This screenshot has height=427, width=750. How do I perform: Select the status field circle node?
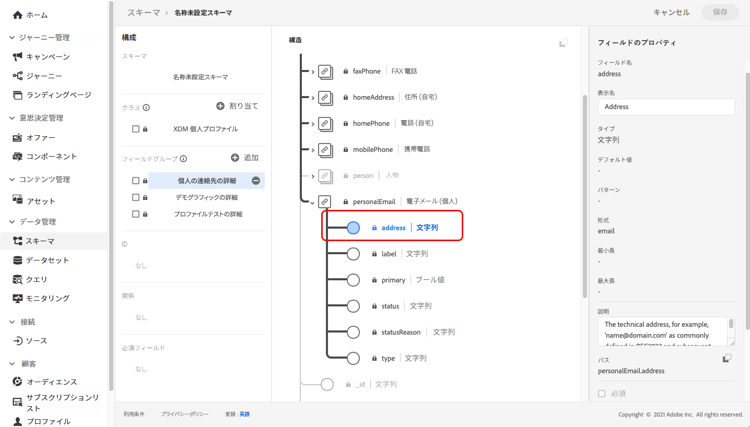353,306
